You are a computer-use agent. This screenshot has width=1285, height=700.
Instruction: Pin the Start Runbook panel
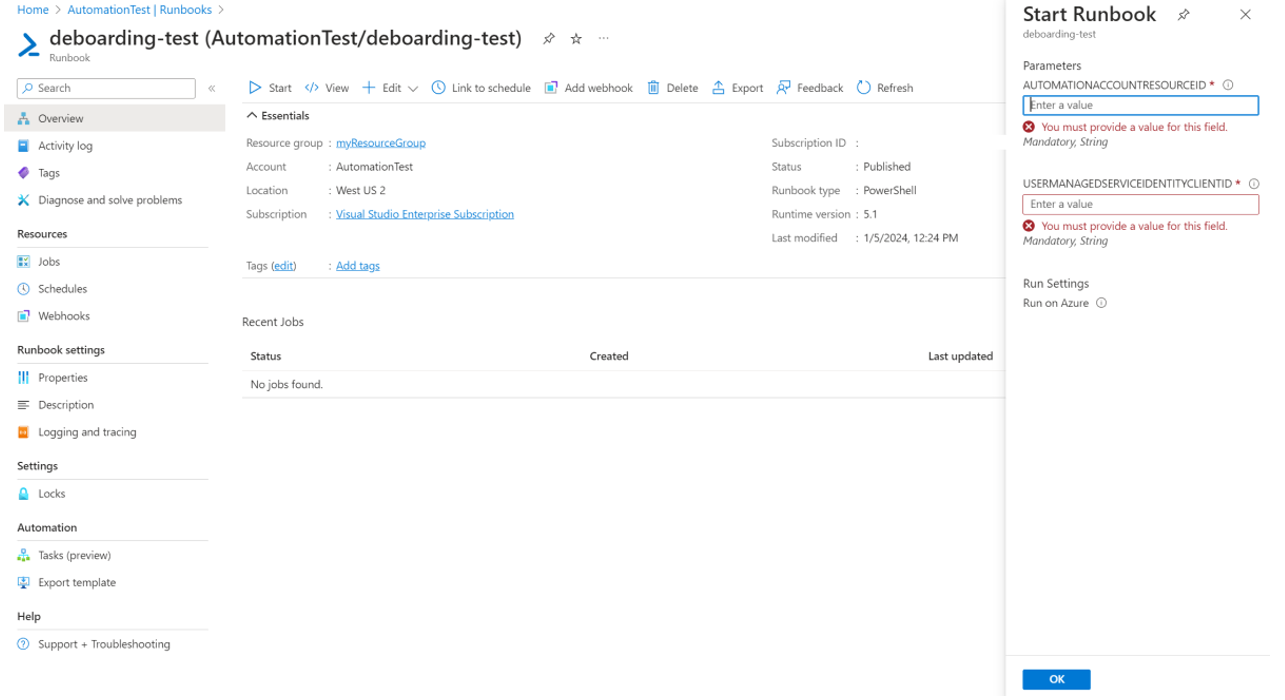[1184, 15]
